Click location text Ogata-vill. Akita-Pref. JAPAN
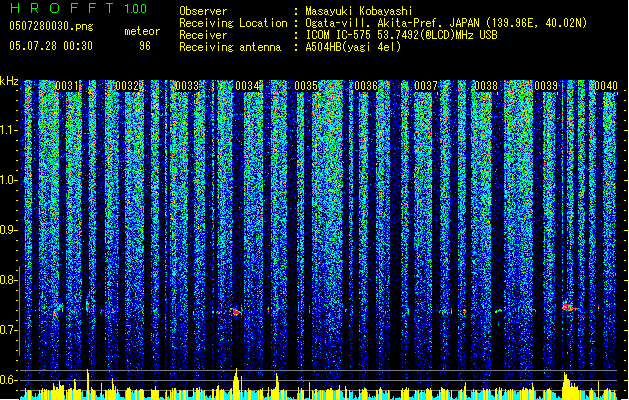629x400 pixels. (x=392, y=23)
